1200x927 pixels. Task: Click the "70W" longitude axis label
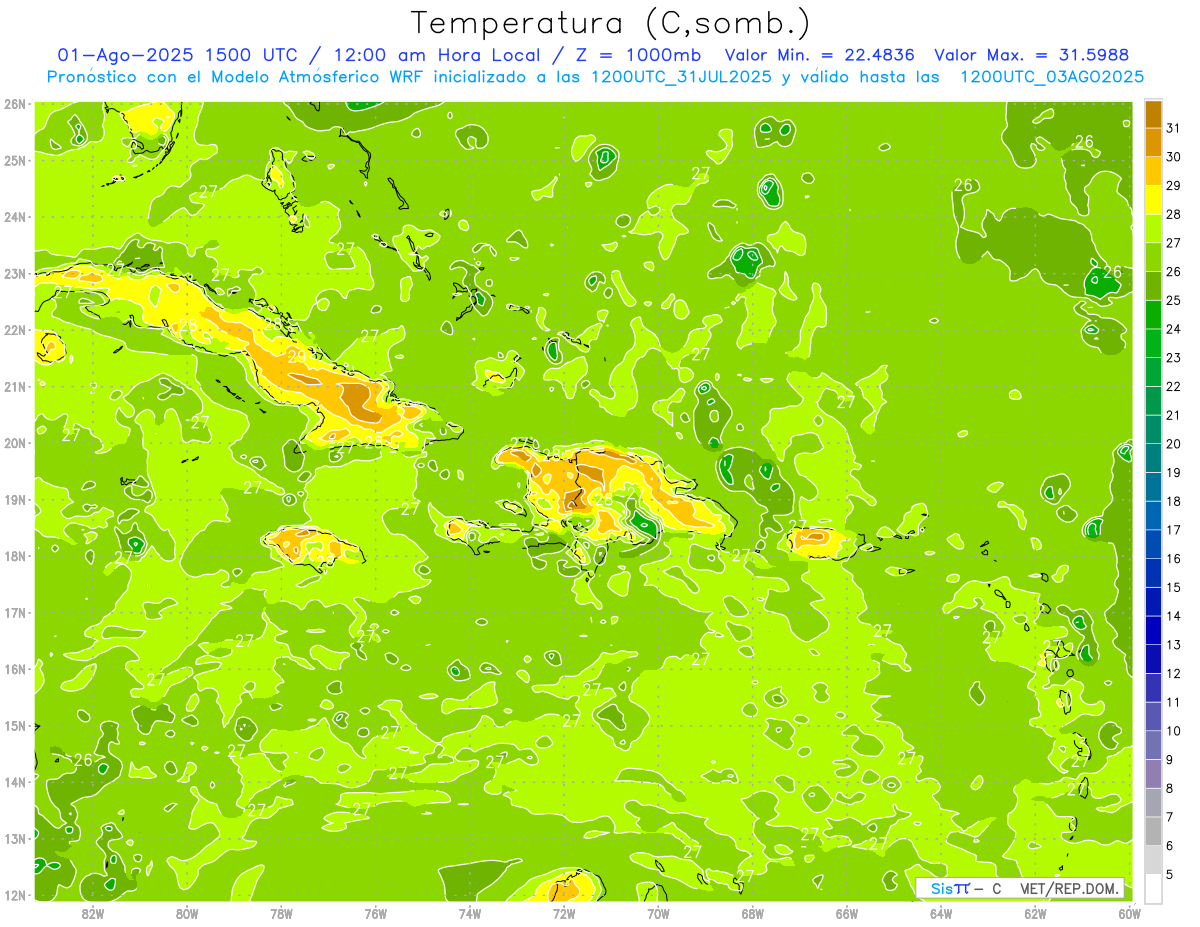[x=658, y=912]
